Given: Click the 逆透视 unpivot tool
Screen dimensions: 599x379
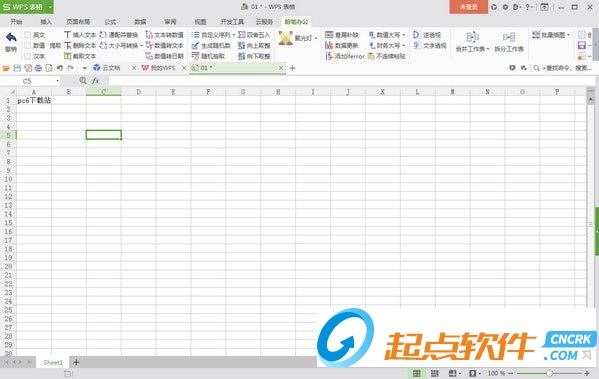Looking at the screenshot, I should (427, 35).
